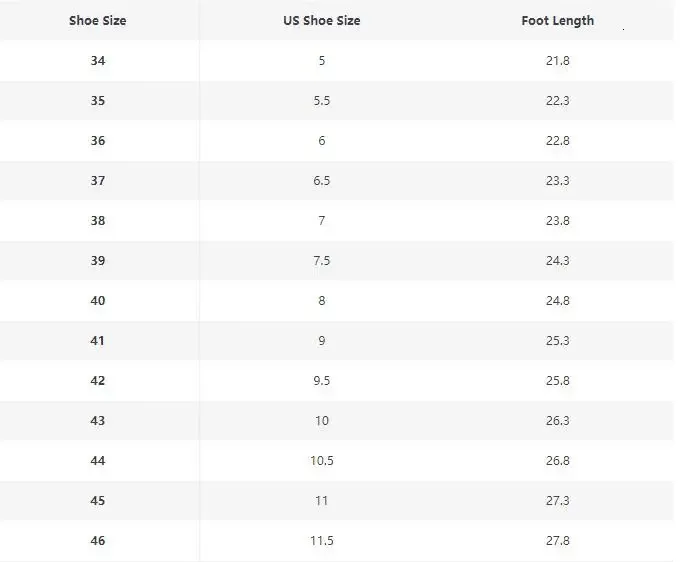Select the 26.3 foot length cell
Image resolution: width=680 pixels, height=562 pixels.
pos(557,421)
